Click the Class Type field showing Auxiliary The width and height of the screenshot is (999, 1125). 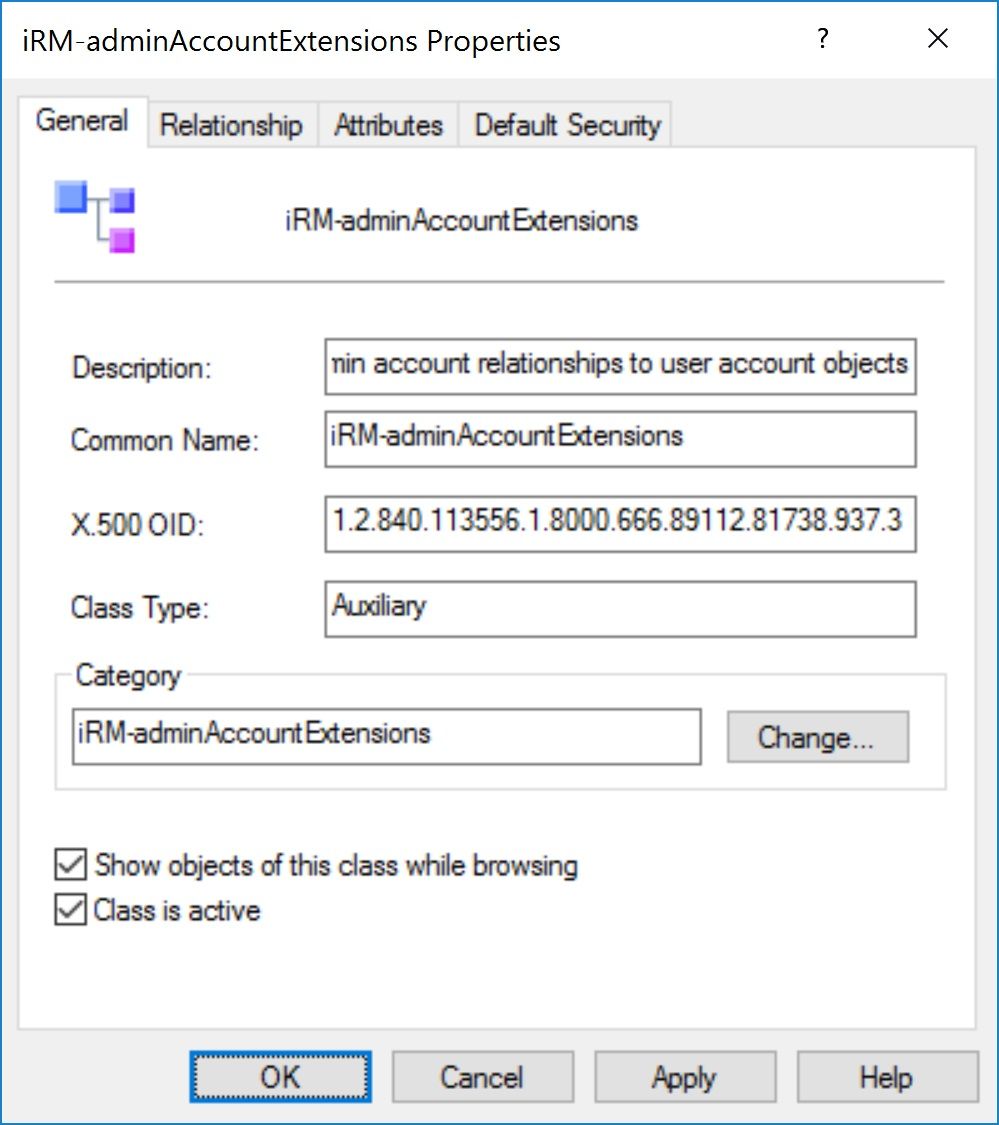pos(620,606)
